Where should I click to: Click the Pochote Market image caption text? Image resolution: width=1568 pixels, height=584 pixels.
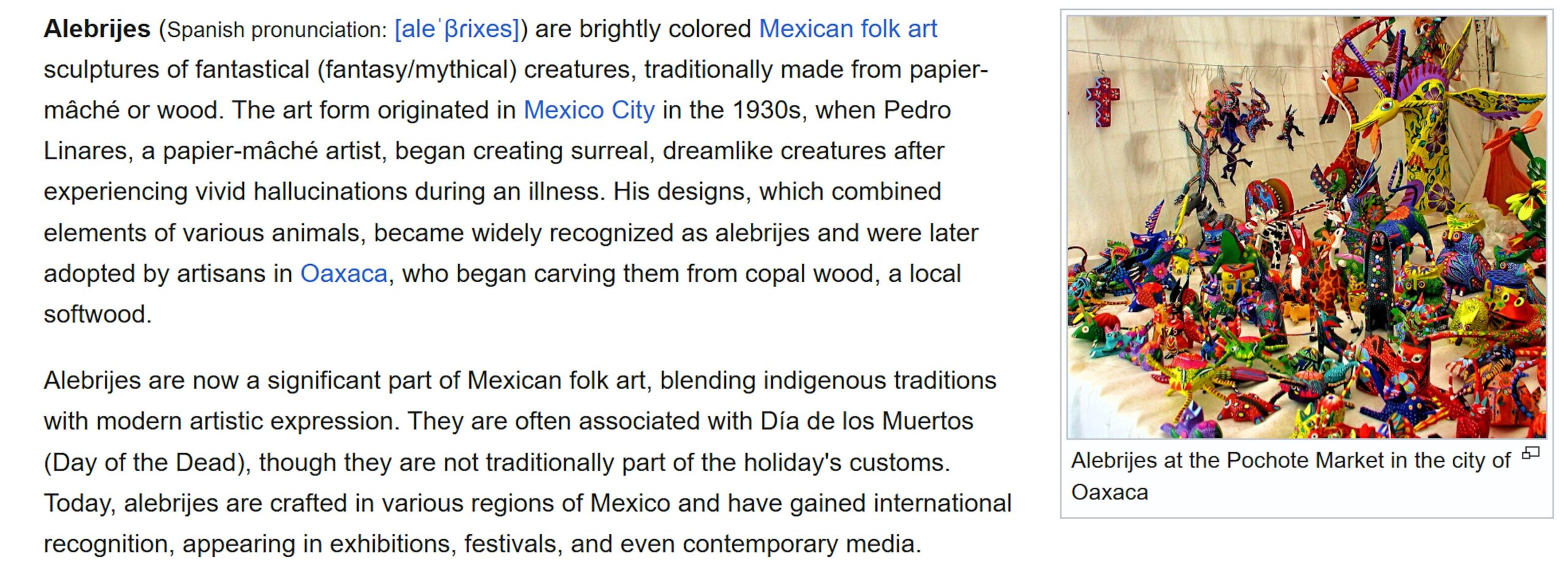click(x=1291, y=476)
